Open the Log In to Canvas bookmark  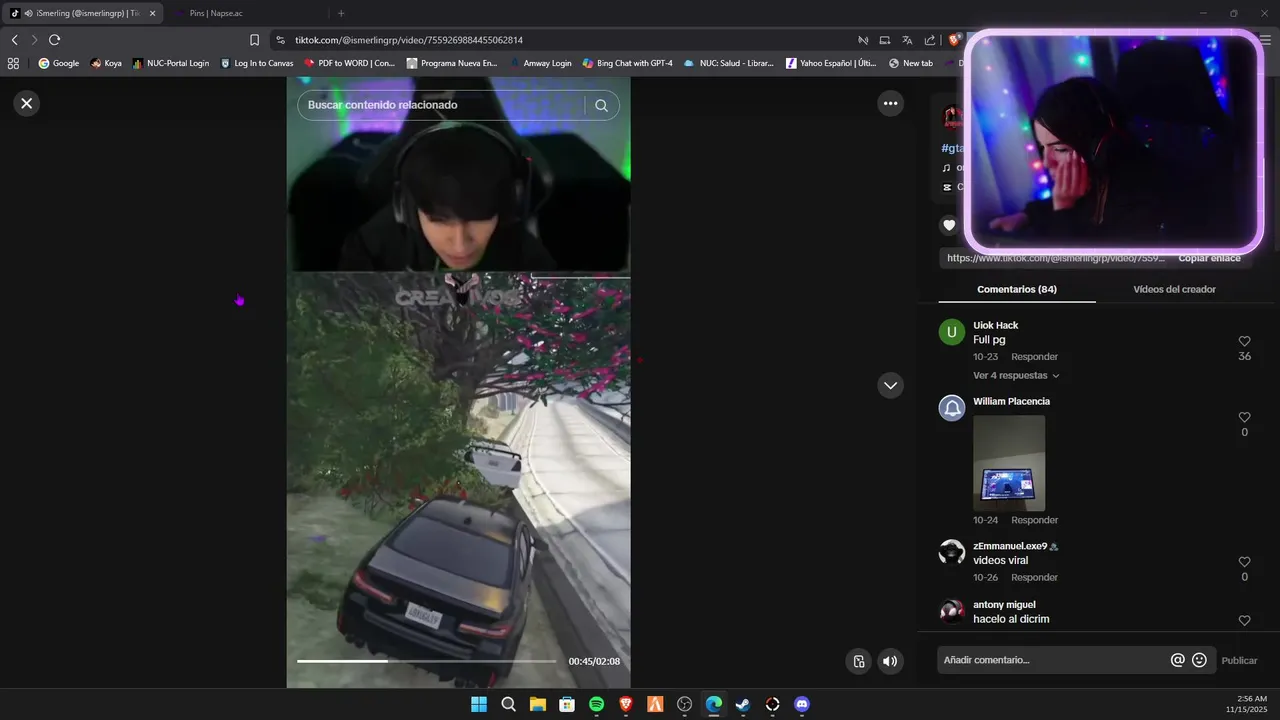tap(257, 63)
